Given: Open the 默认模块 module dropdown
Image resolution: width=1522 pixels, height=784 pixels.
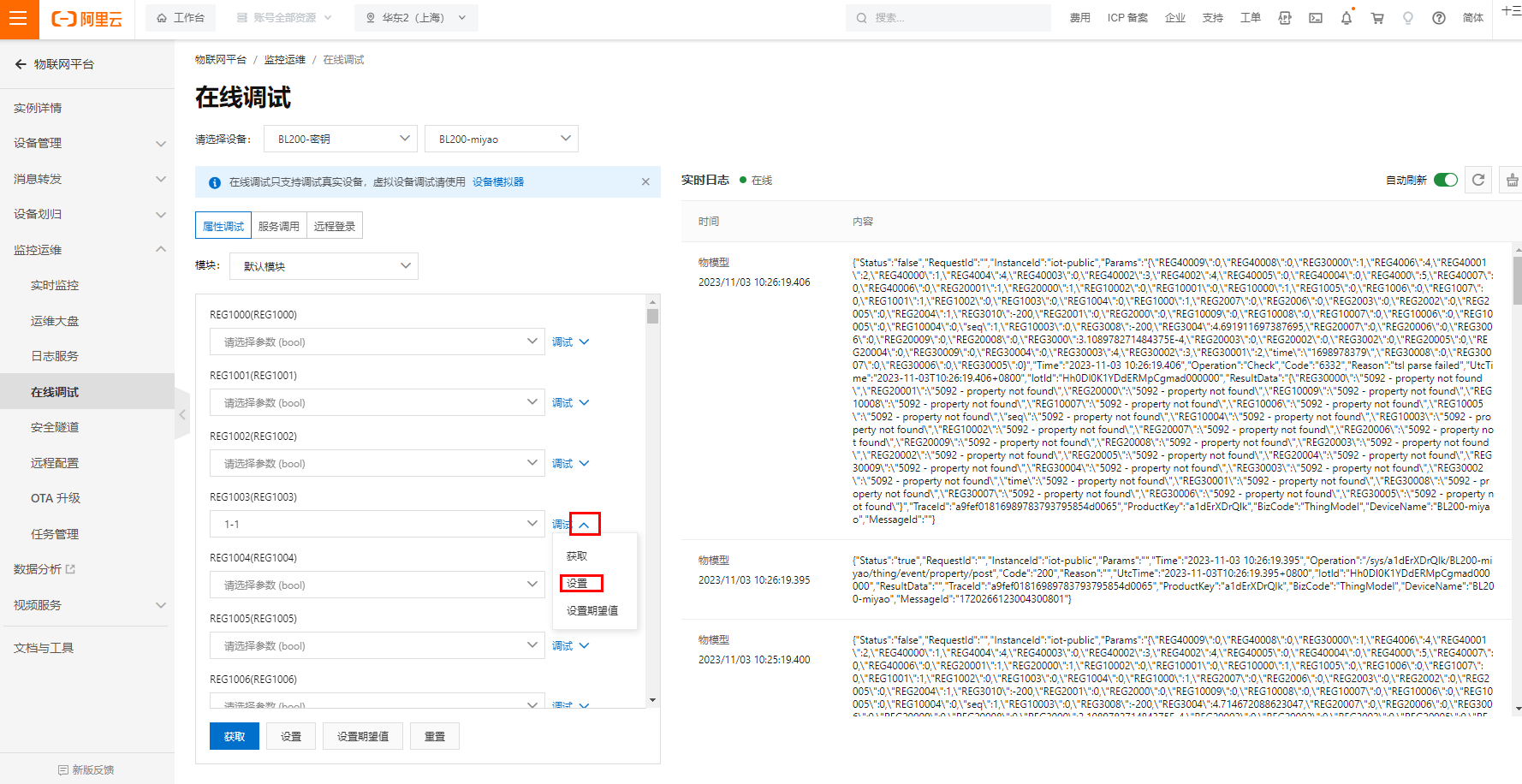Looking at the screenshot, I should (324, 266).
